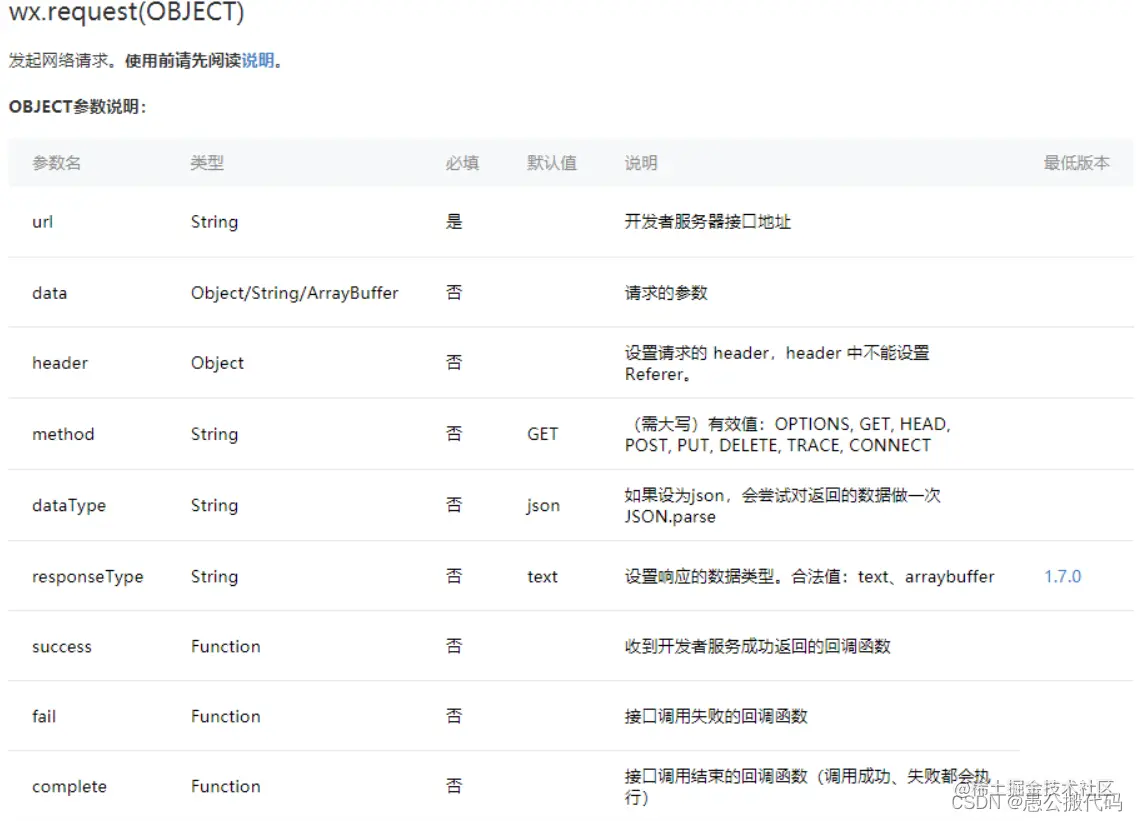This screenshot has width=1137, height=821.
Task: Select the responseType parameter name
Action: click(x=88, y=577)
